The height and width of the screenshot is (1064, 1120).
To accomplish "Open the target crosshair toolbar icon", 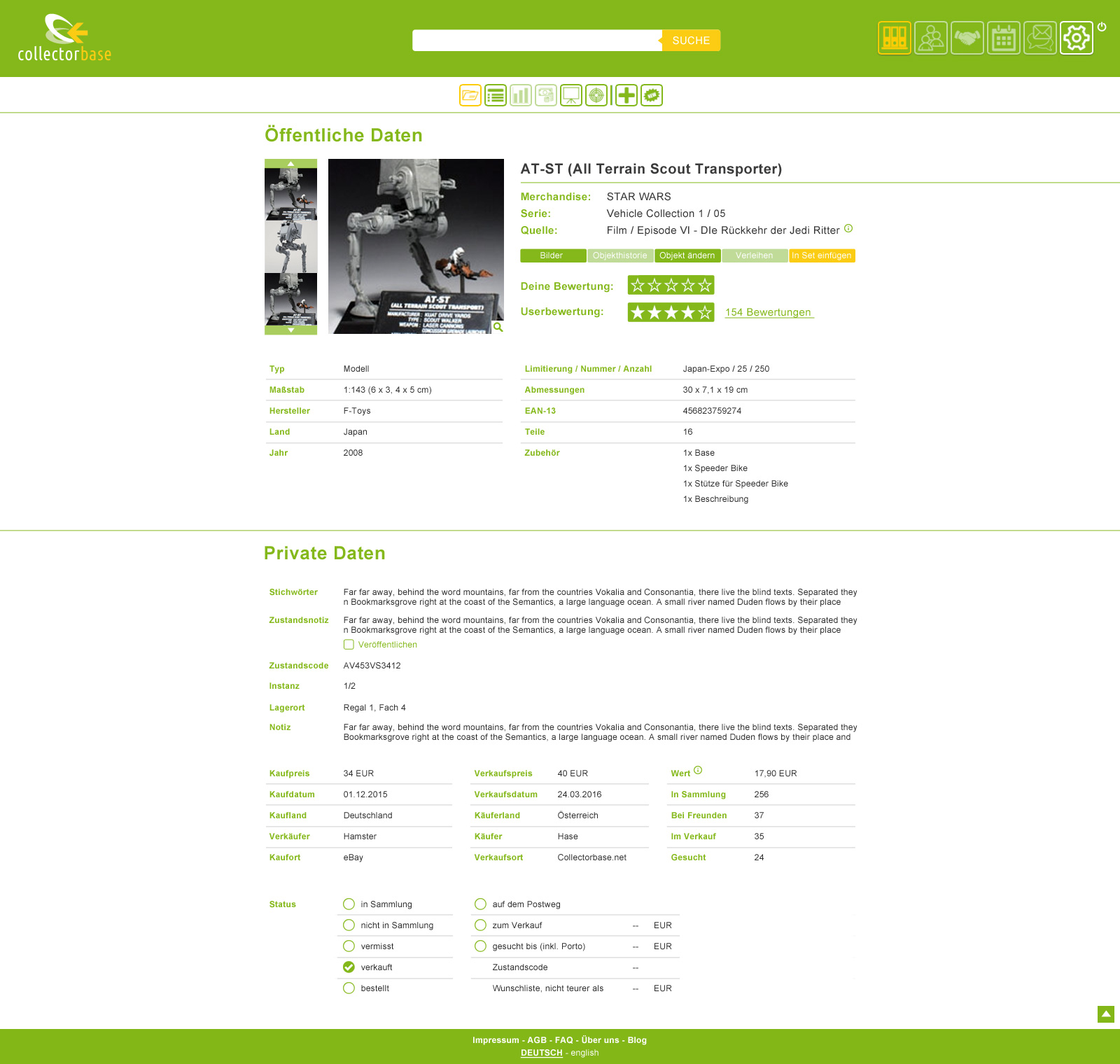I will pyautogui.click(x=596, y=95).
